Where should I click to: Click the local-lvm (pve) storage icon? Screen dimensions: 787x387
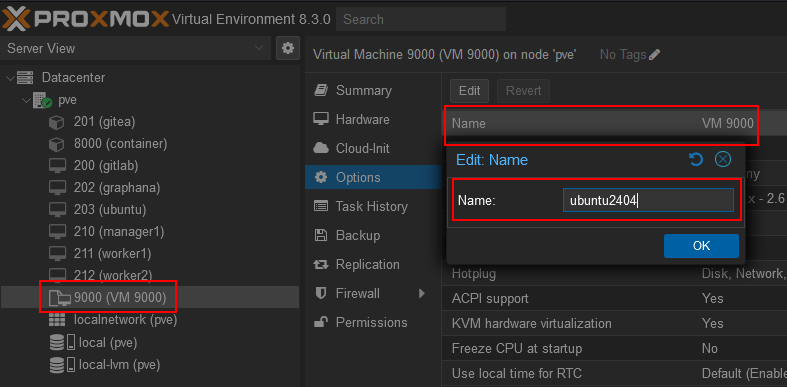click(x=62, y=364)
